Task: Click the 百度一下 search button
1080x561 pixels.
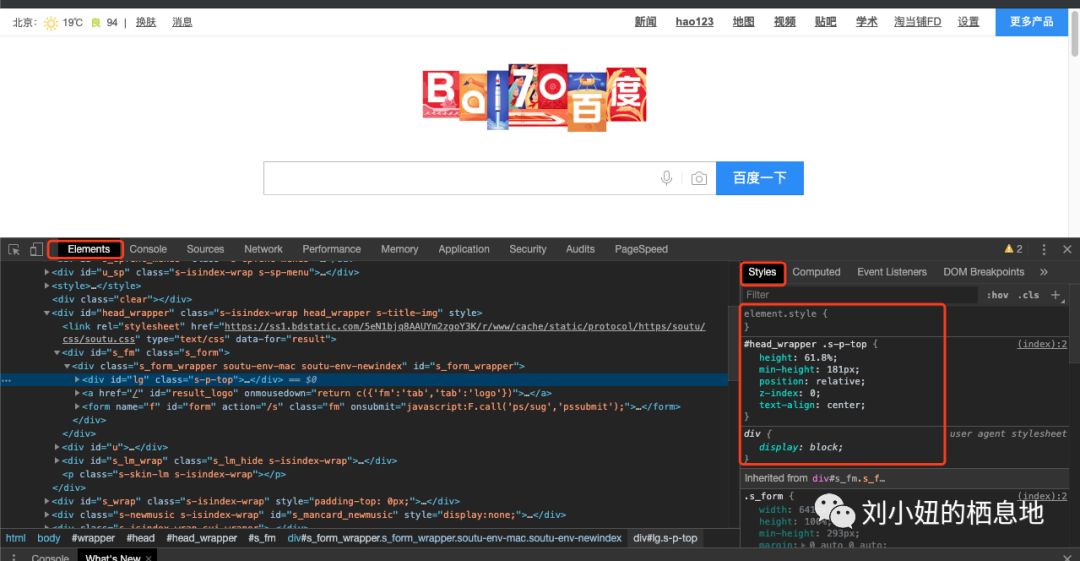Action: (760, 178)
